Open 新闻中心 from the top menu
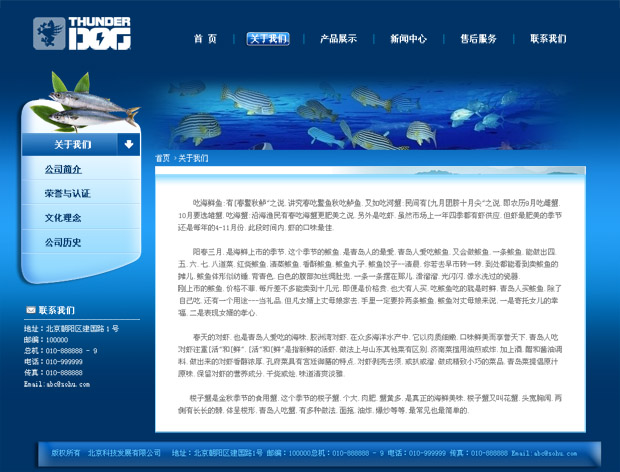This screenshot has width=620, height=472. point(408,39)
